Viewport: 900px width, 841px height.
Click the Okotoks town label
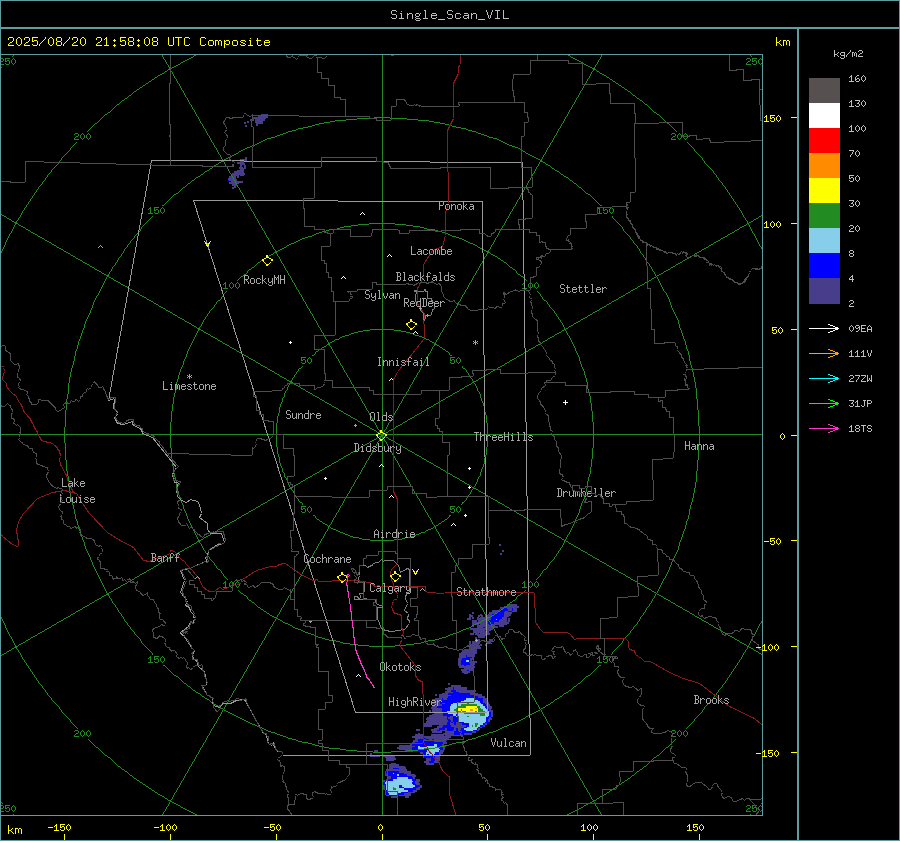coord(400,667)
